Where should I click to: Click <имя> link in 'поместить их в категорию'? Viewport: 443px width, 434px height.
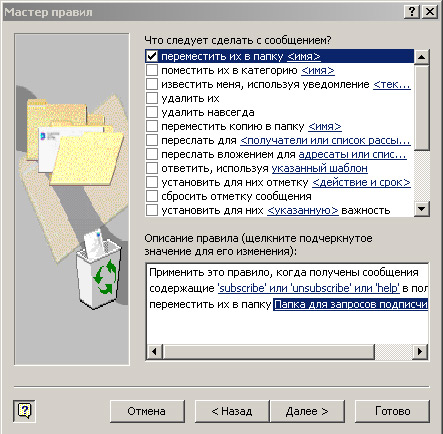(318, 71)
